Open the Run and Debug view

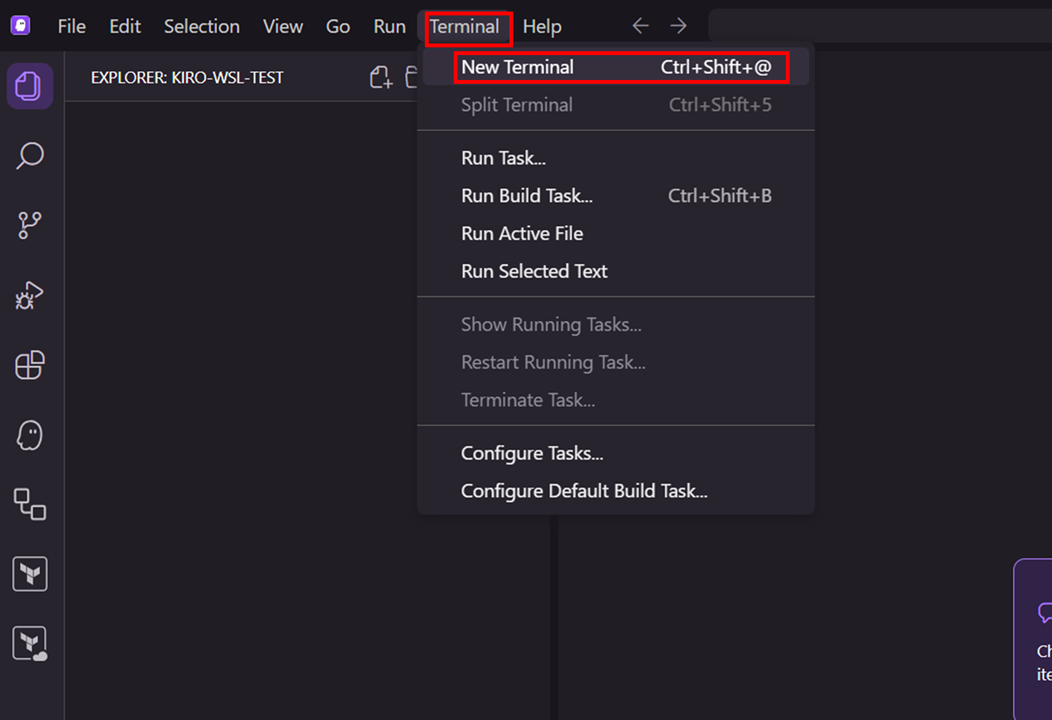(30, 296)
